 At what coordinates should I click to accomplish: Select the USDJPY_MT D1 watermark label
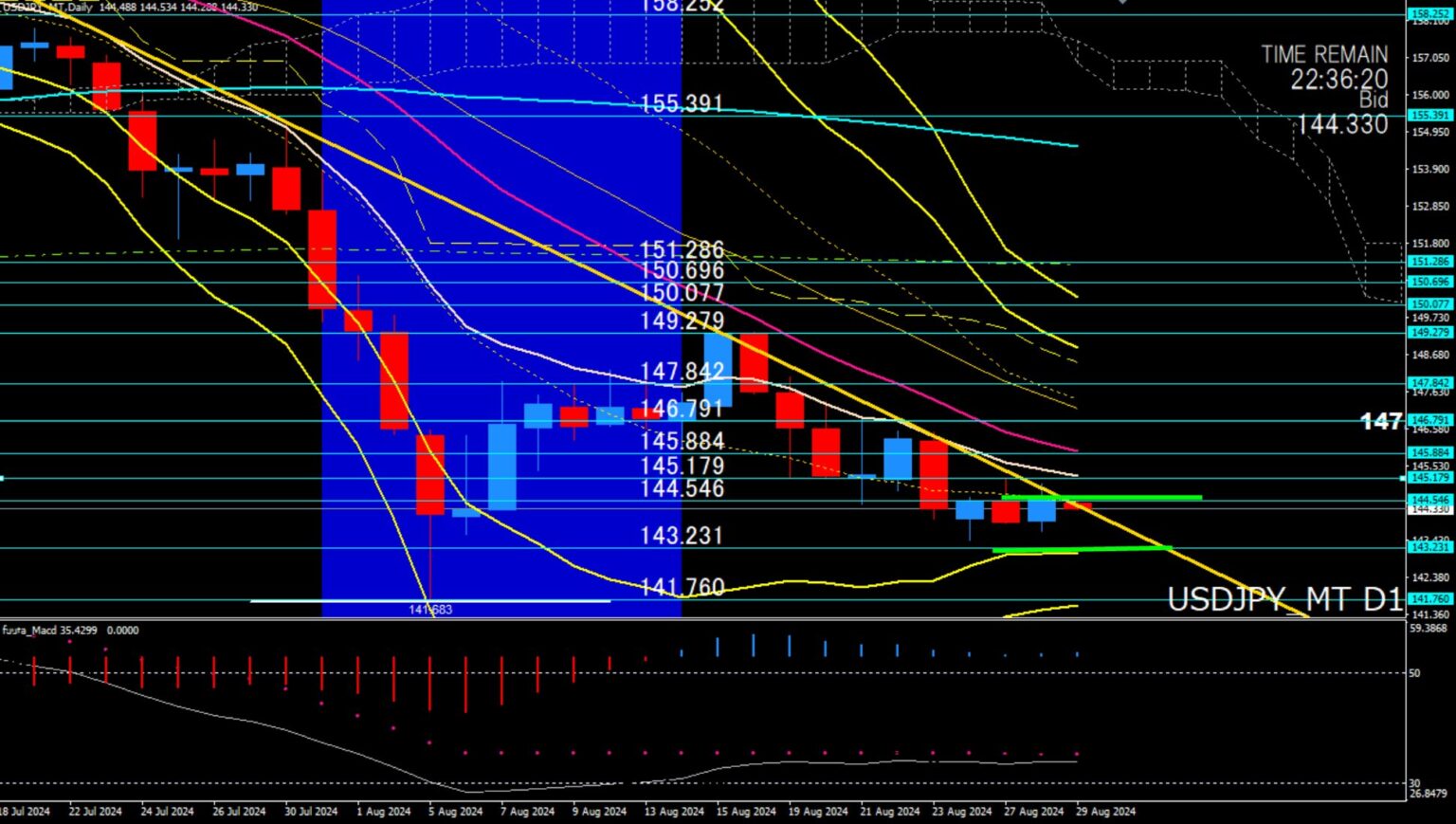click(1283, 599)
